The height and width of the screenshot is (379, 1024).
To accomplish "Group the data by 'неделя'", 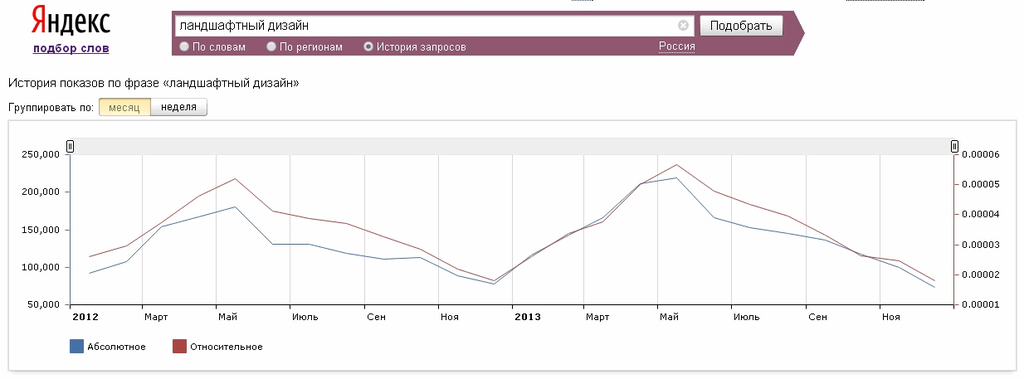I will [x=179, y=107].
